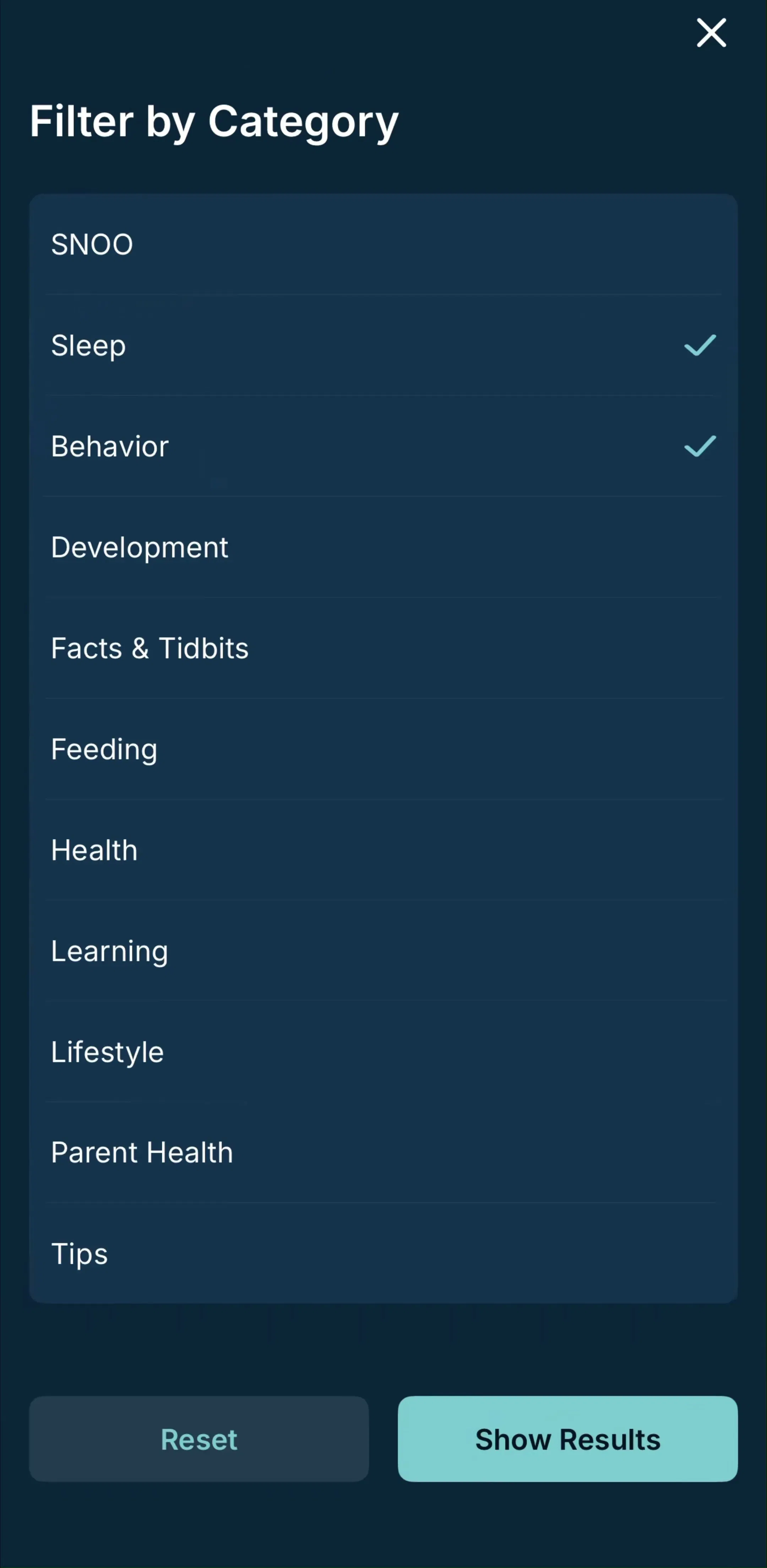The image size is (767, 1568).
Task: Enable the Facts & Tidbits filter
Action: 384,648
